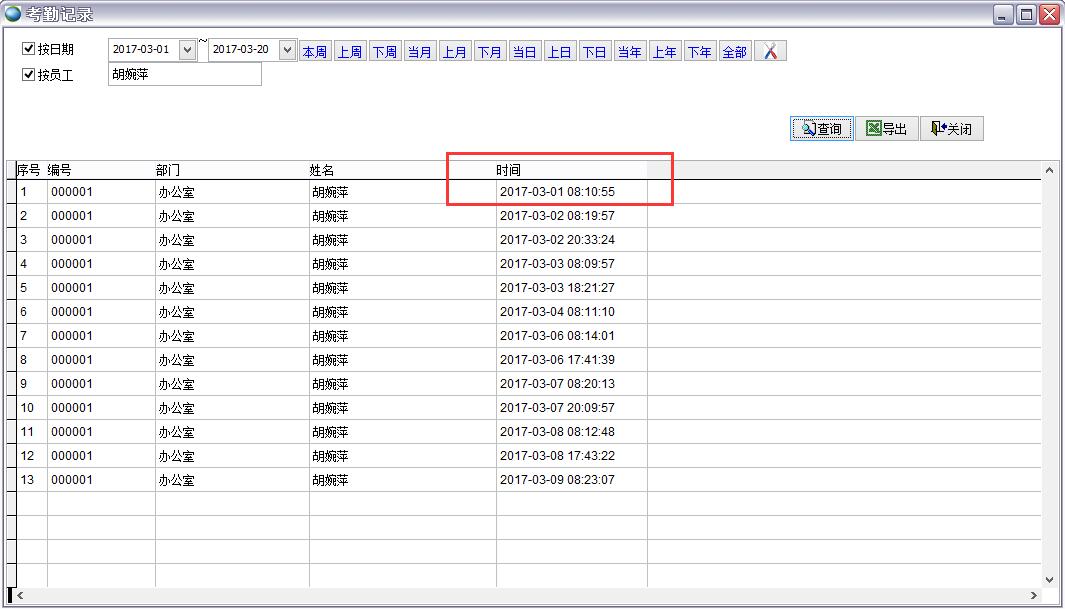Toggle the 按日期 checkbox
1065x609 pixels.
(29, 49)
